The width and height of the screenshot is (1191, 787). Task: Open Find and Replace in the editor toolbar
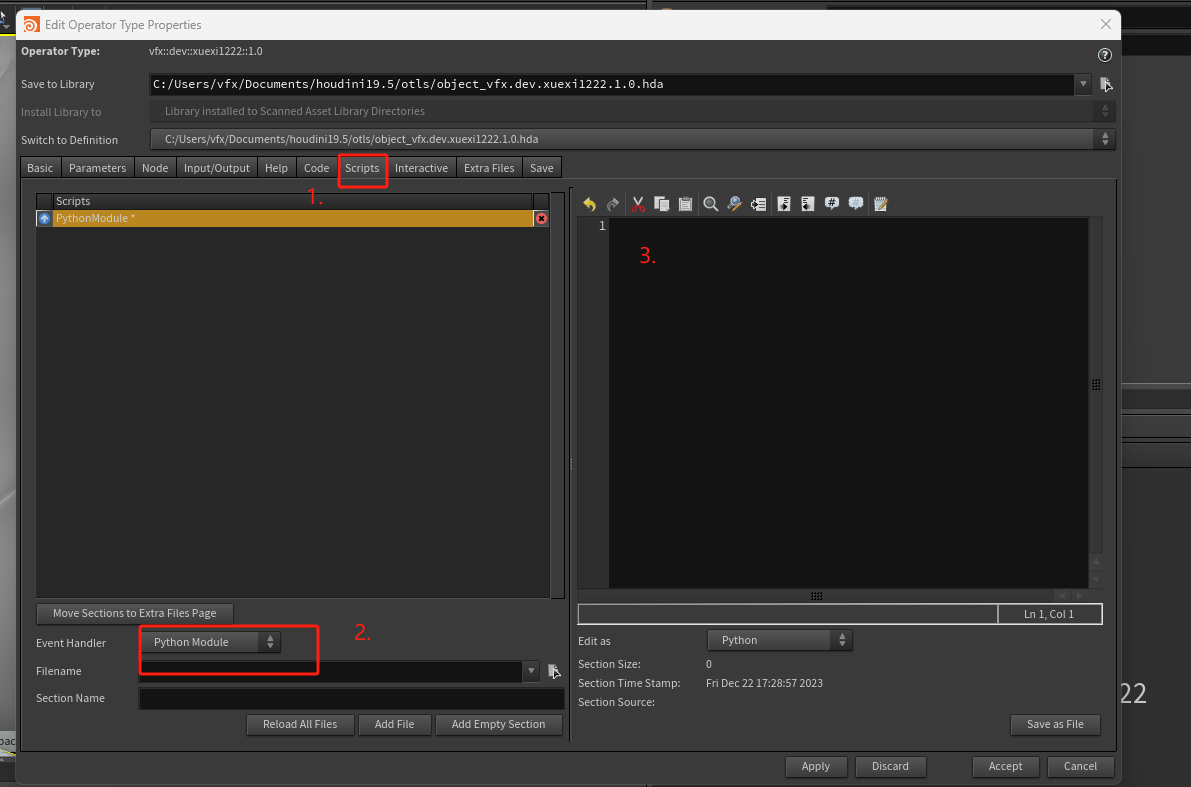click(734, 204)
